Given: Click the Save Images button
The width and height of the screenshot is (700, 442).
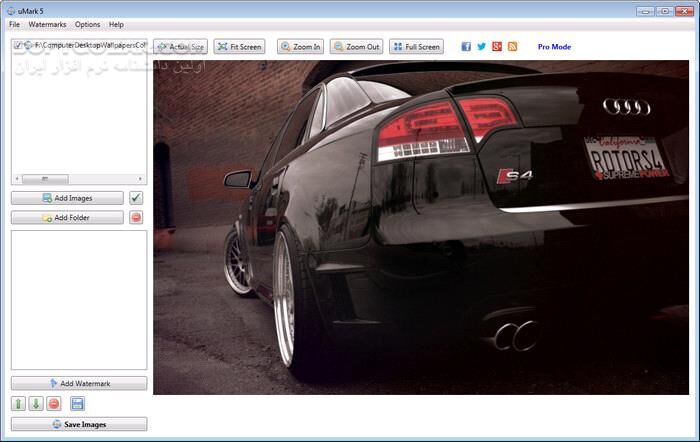Looking at the screenshot, I should [x=79, y=424].
